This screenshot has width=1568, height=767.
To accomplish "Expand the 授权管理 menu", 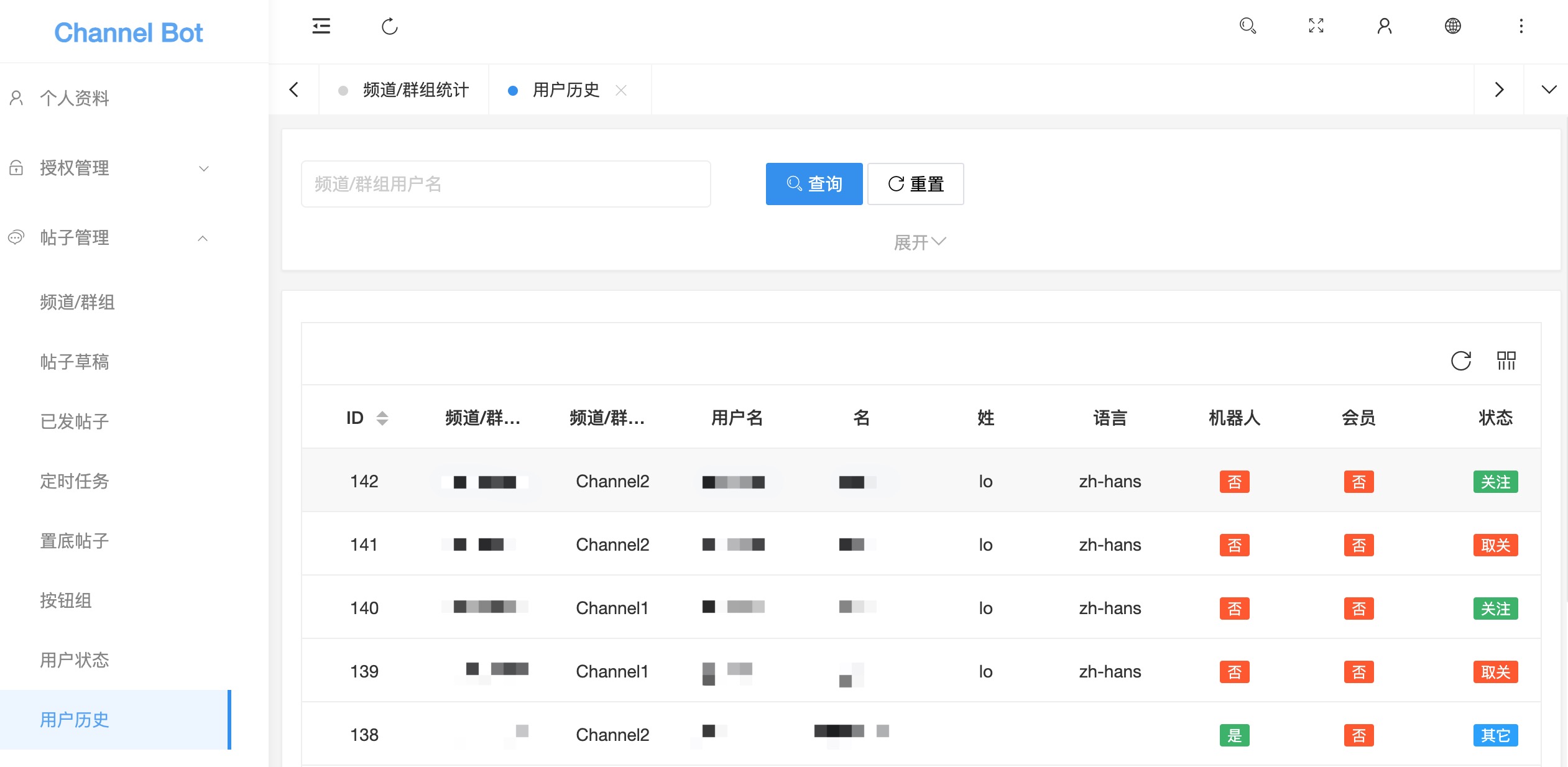I will click(116, 168).
